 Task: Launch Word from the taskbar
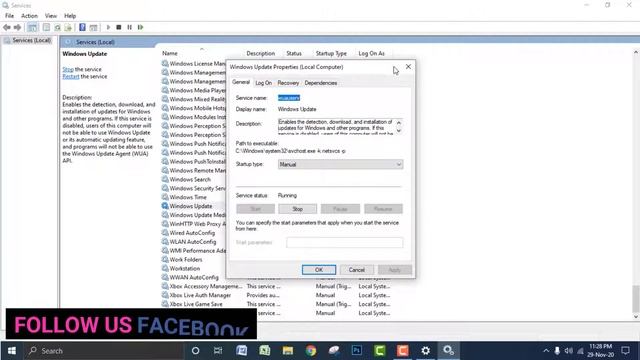242,351
